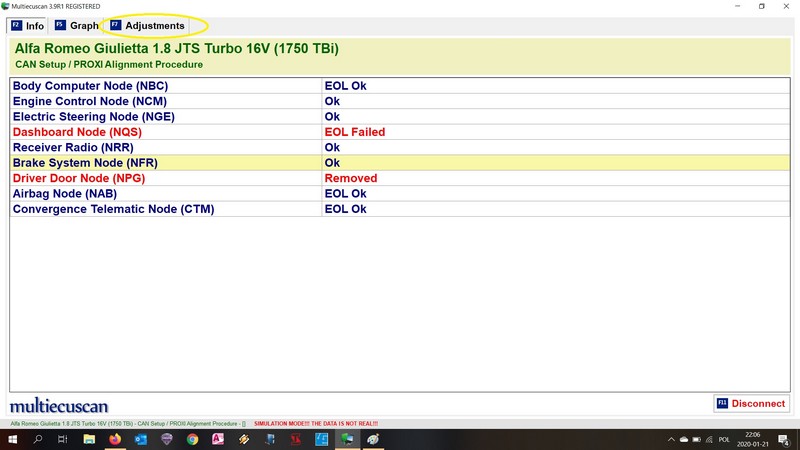Click the SIMULATION MODE status bar warning
The width and height of the screenshot is (800, 450).
316,423
